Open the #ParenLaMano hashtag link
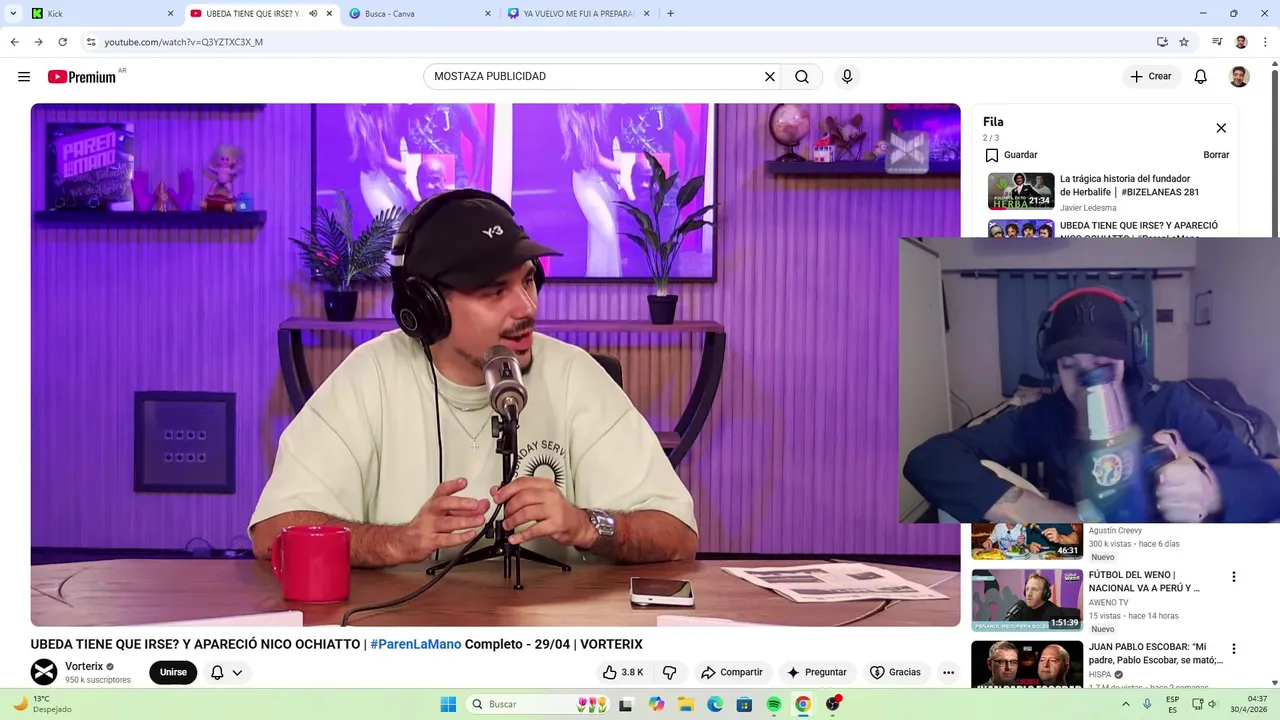 [416, 644]
